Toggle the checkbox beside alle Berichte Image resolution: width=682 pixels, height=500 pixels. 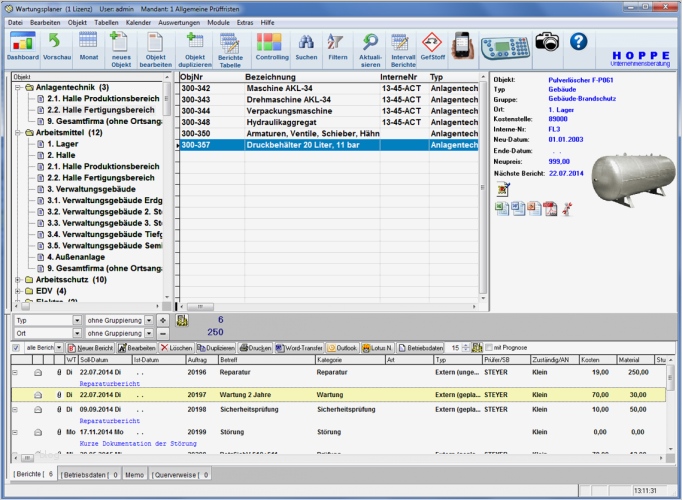[x=16, y=347]
